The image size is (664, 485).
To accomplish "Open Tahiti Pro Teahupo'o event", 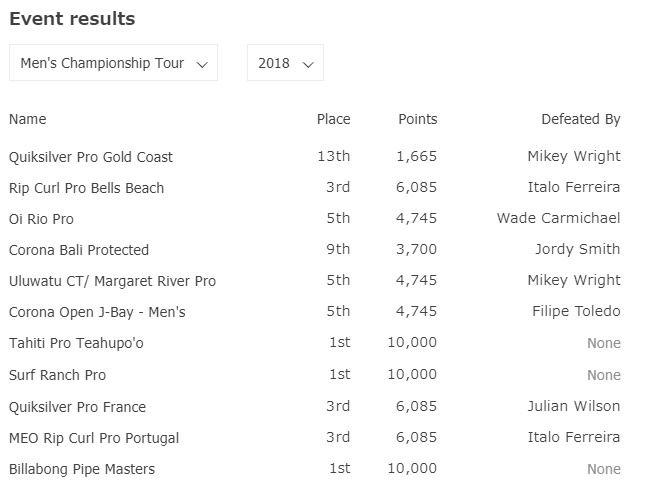I will pos(76,343).
